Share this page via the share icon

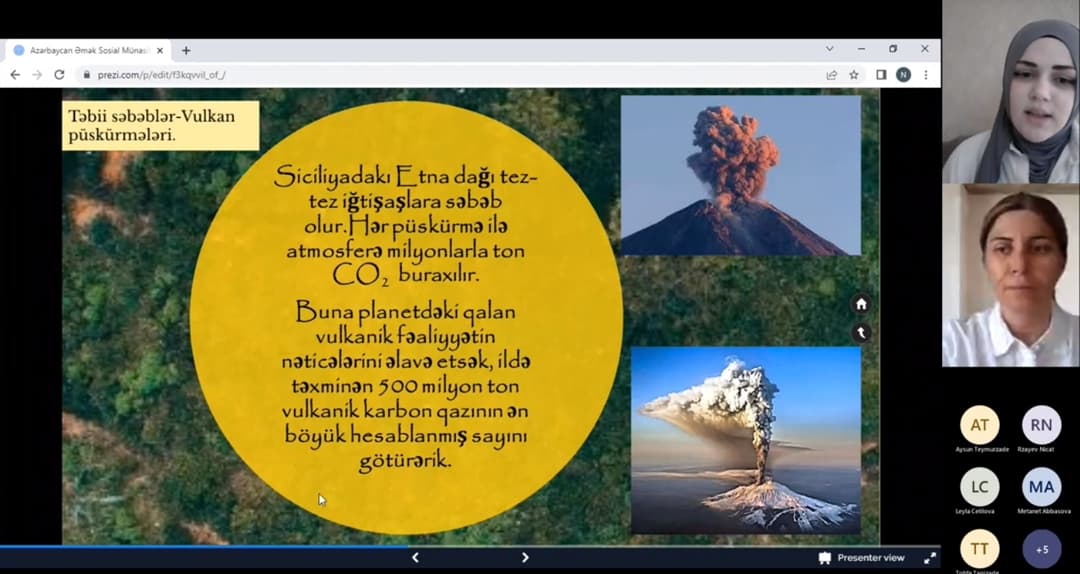(831, 74)
